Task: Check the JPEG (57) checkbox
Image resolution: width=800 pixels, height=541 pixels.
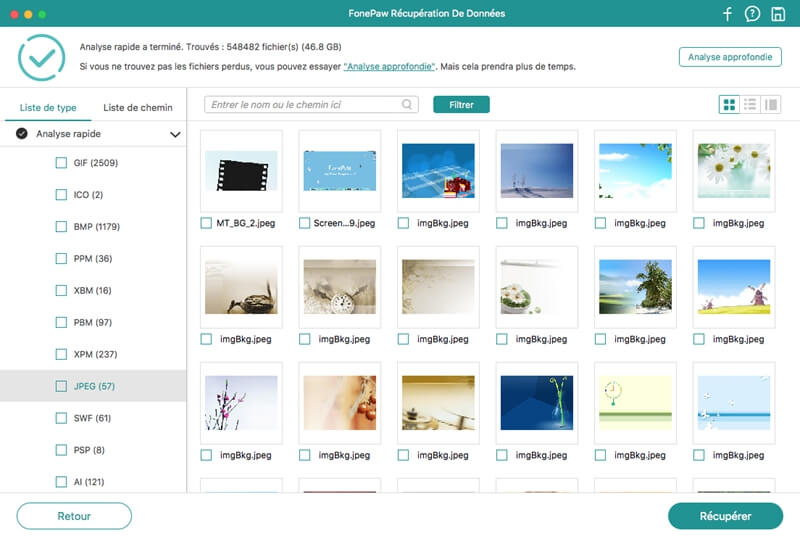Action: coord(61,386)
